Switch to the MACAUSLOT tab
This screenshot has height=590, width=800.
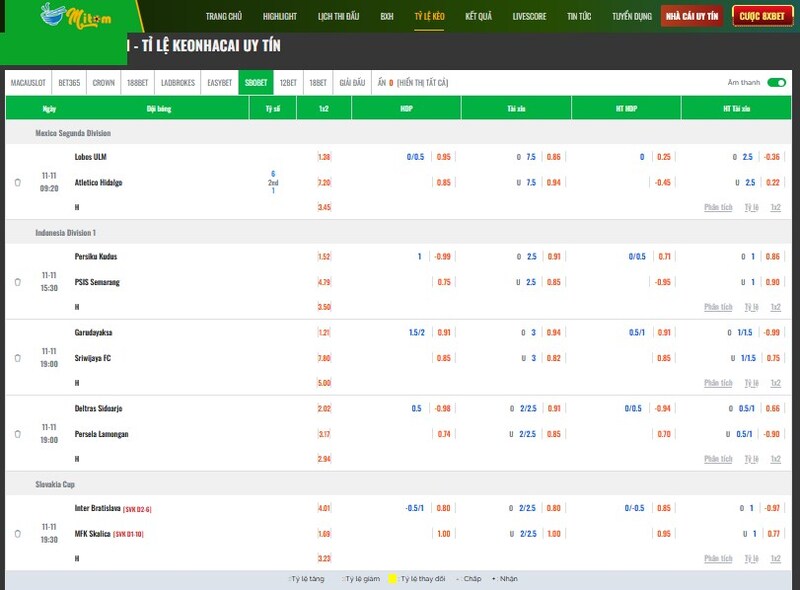point(29,83)
